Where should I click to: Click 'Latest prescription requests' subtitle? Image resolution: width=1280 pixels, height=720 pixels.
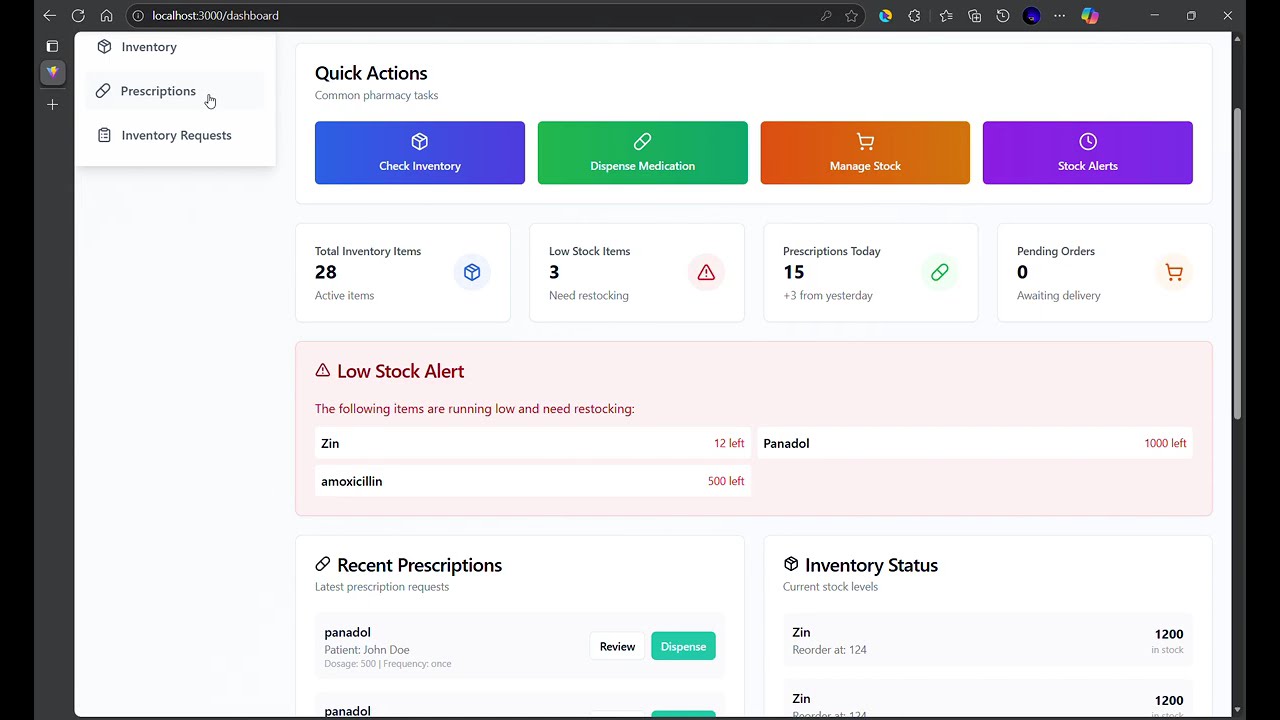tap(382, 587)
